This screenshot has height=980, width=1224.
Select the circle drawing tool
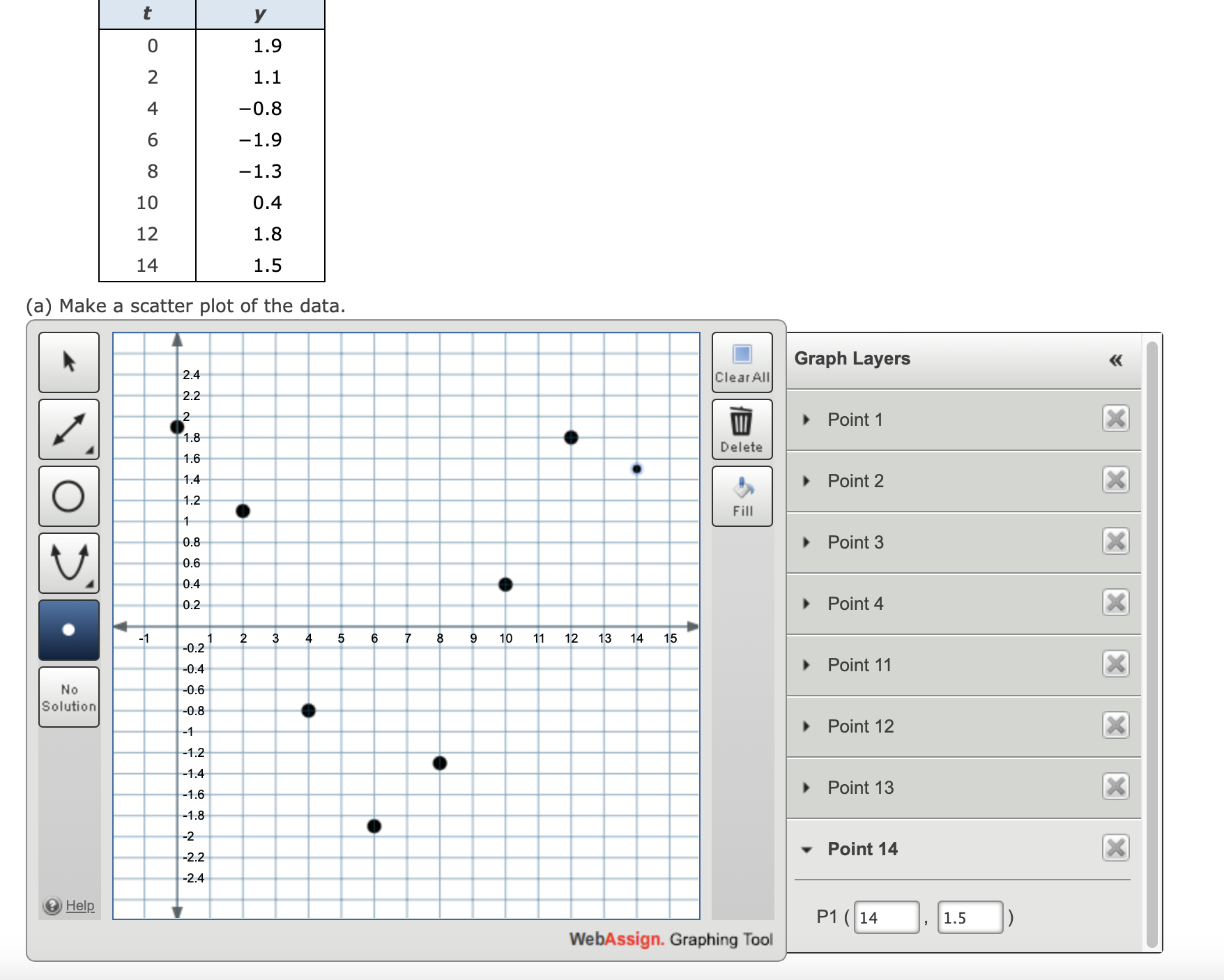68,497
